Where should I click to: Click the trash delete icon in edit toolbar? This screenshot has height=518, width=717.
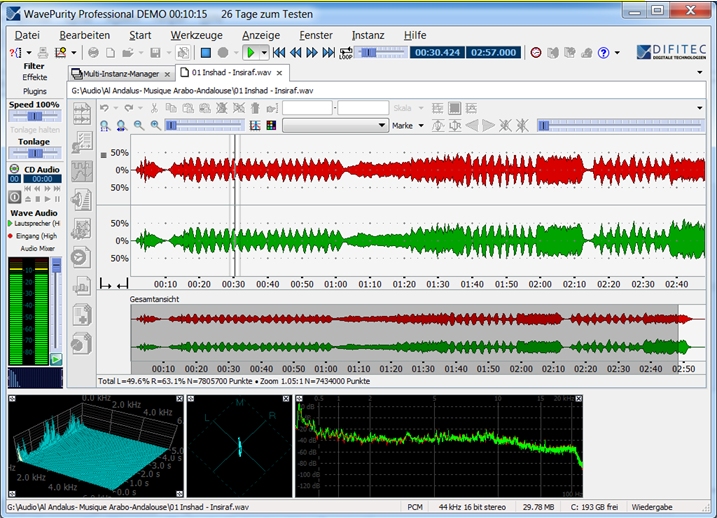255,108
